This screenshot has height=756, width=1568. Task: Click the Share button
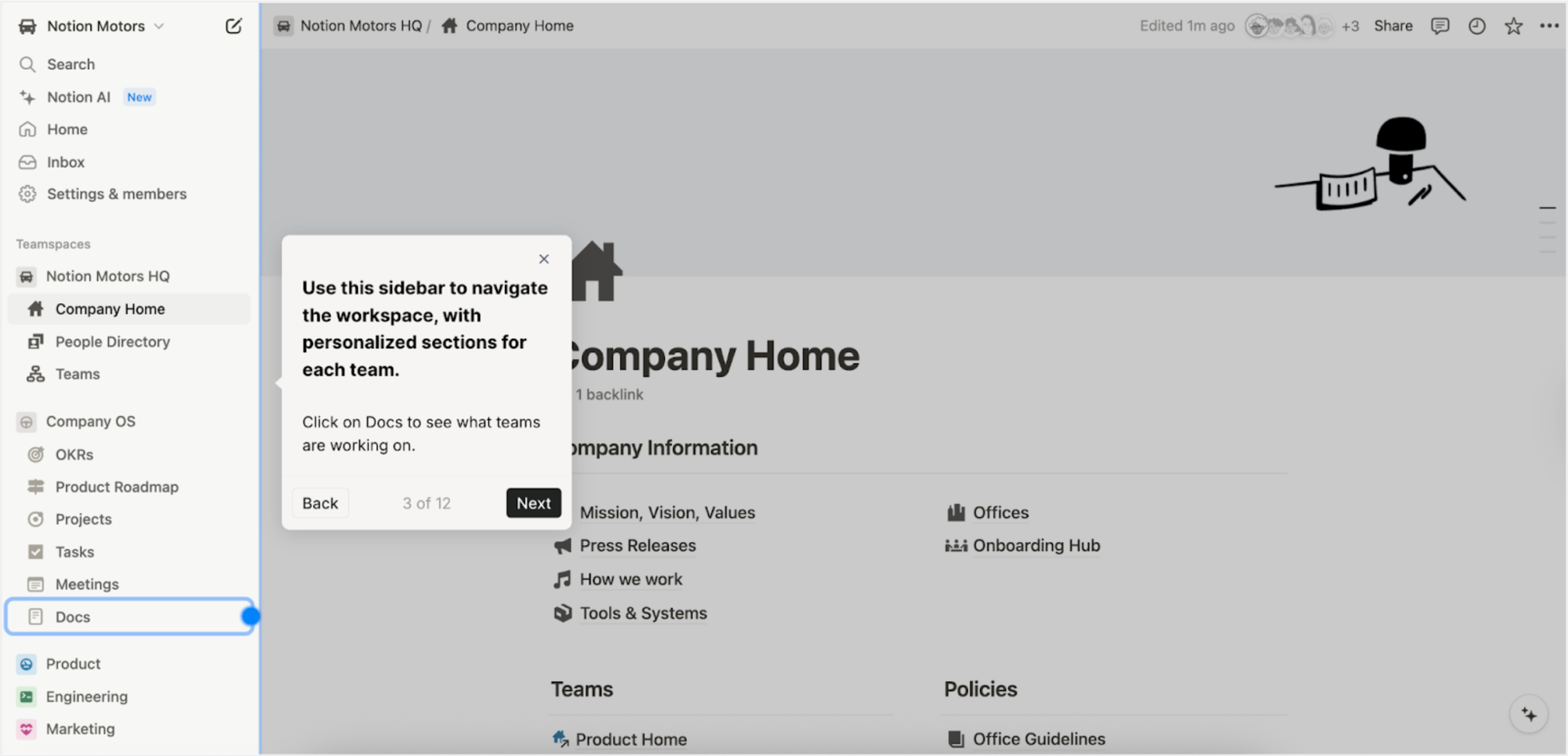point(1393,26)
